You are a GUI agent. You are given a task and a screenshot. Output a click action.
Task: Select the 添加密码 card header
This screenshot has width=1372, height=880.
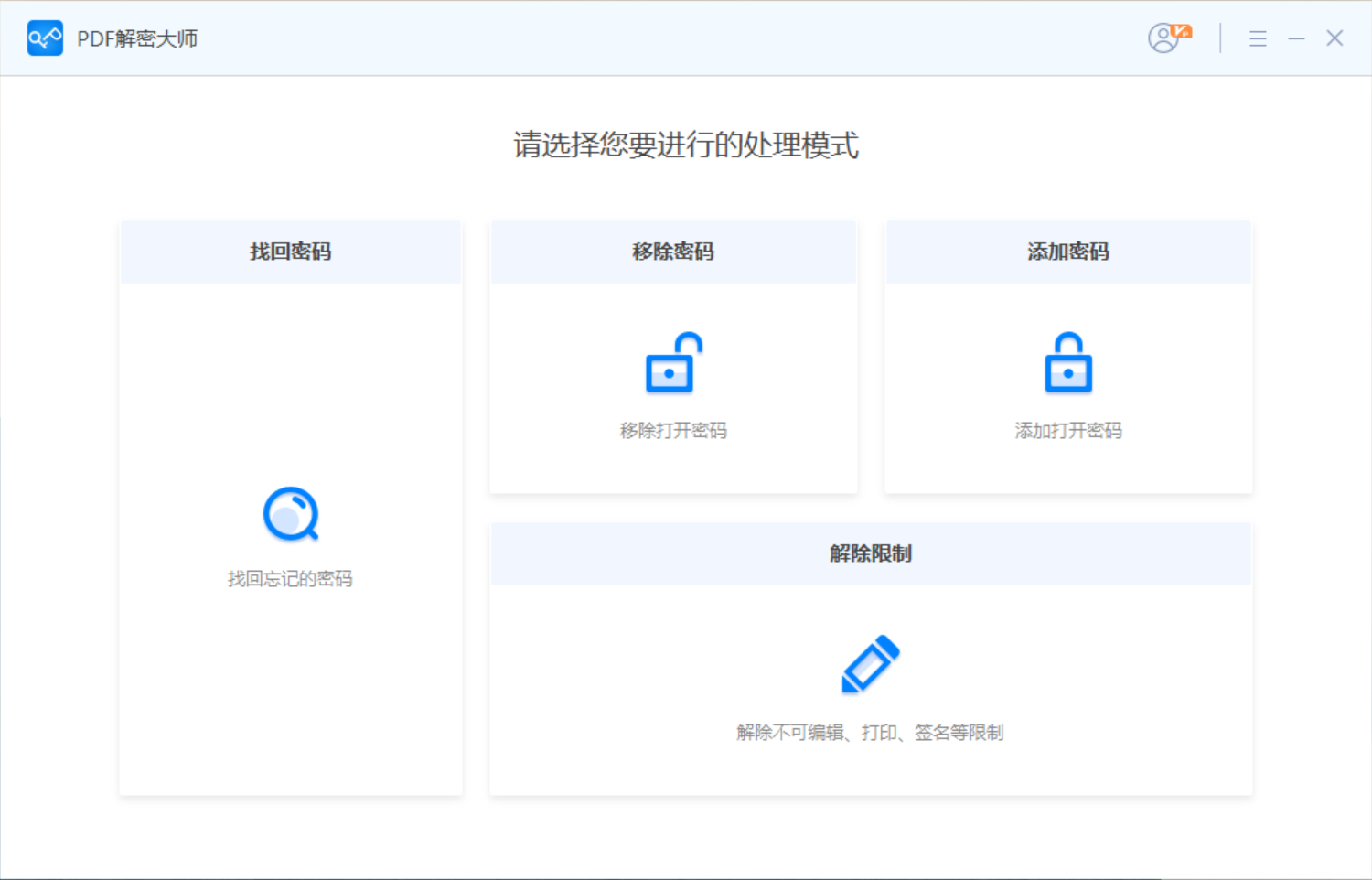1067,252
